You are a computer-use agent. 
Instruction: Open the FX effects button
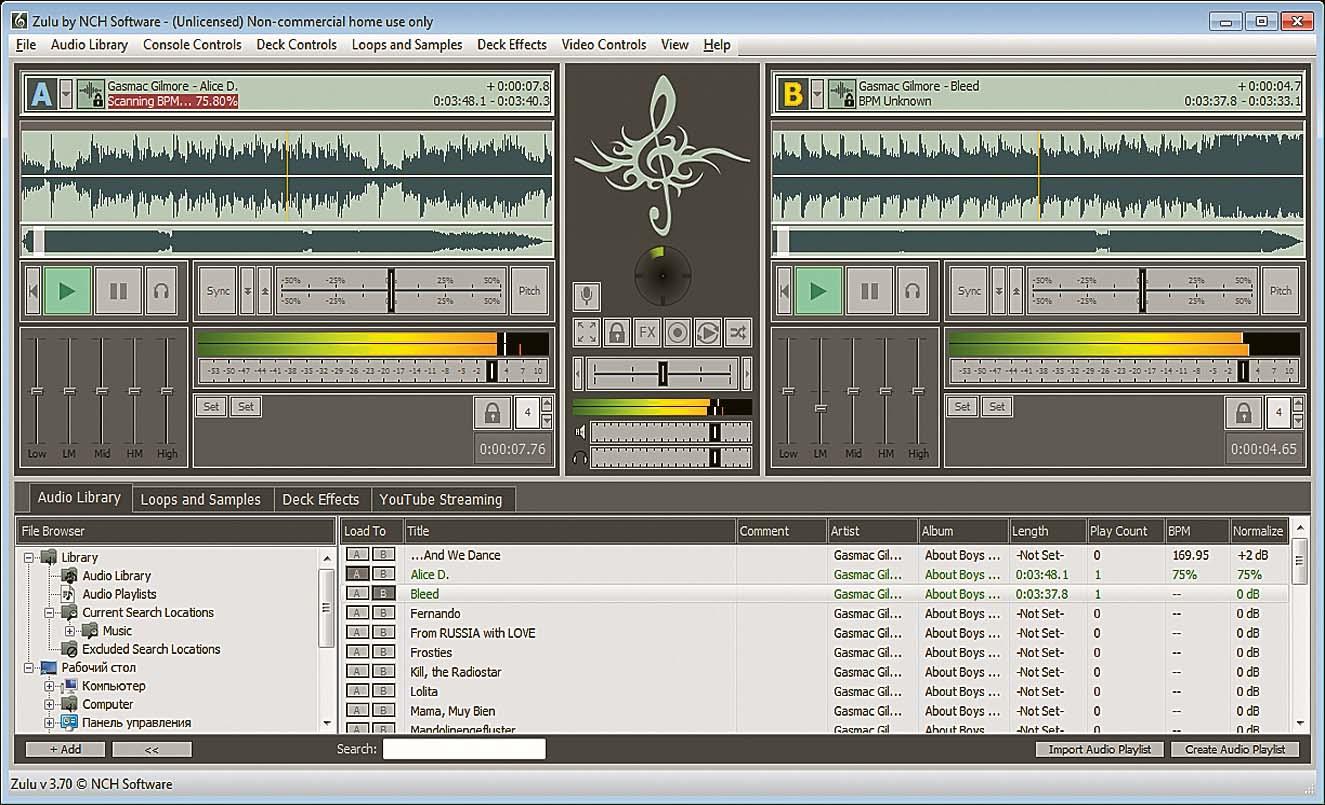(647, 332)
